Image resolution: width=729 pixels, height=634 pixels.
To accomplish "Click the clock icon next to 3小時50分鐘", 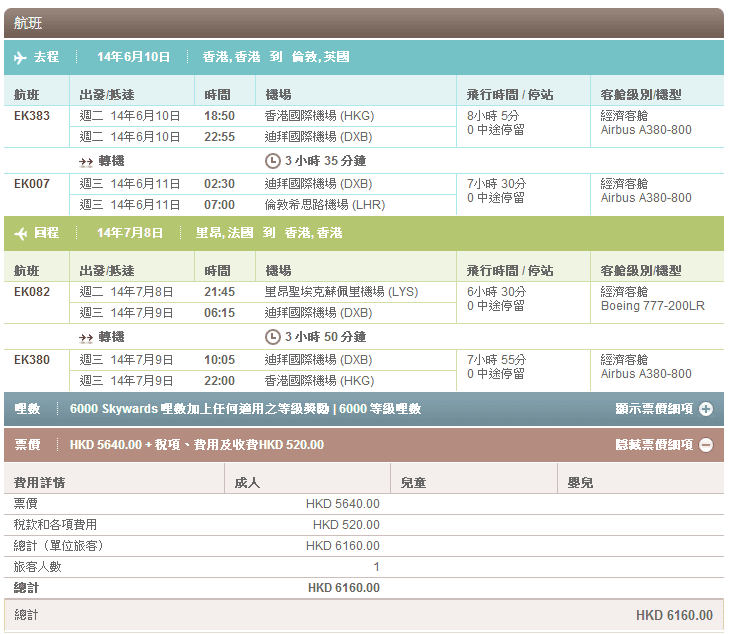I will pyautogui.click(x=273, y=337).
